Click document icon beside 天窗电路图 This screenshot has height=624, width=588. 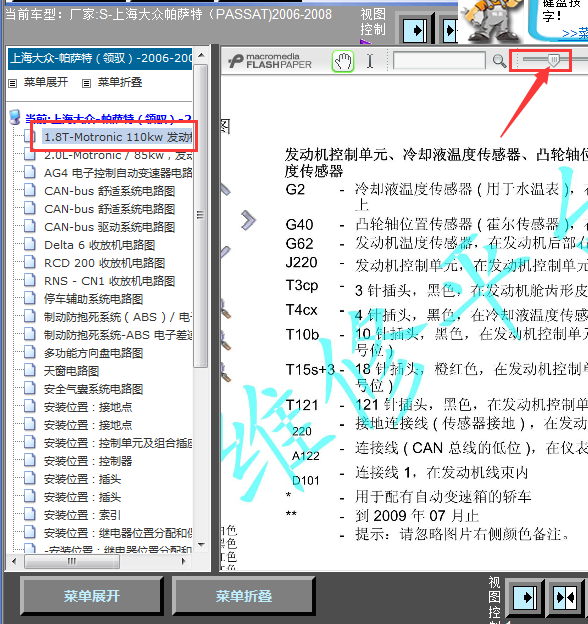tap(29, 370)
